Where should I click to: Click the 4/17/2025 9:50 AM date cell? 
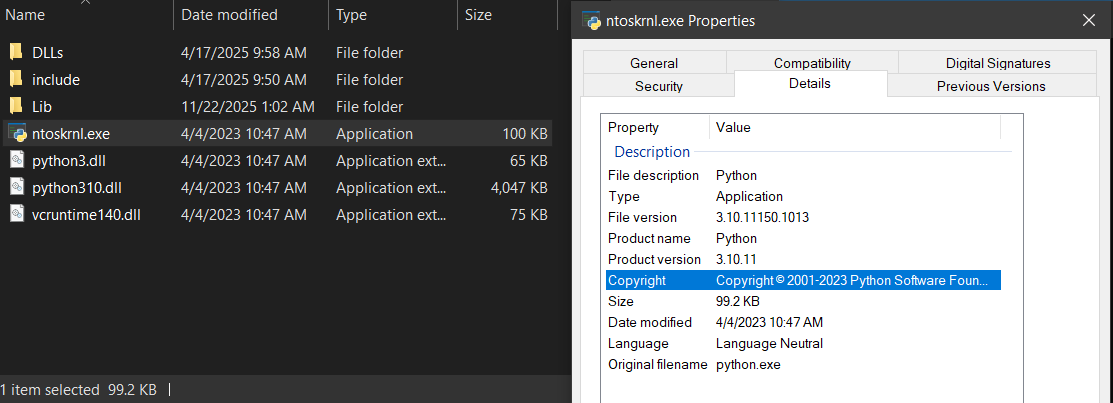coord(244,79)
